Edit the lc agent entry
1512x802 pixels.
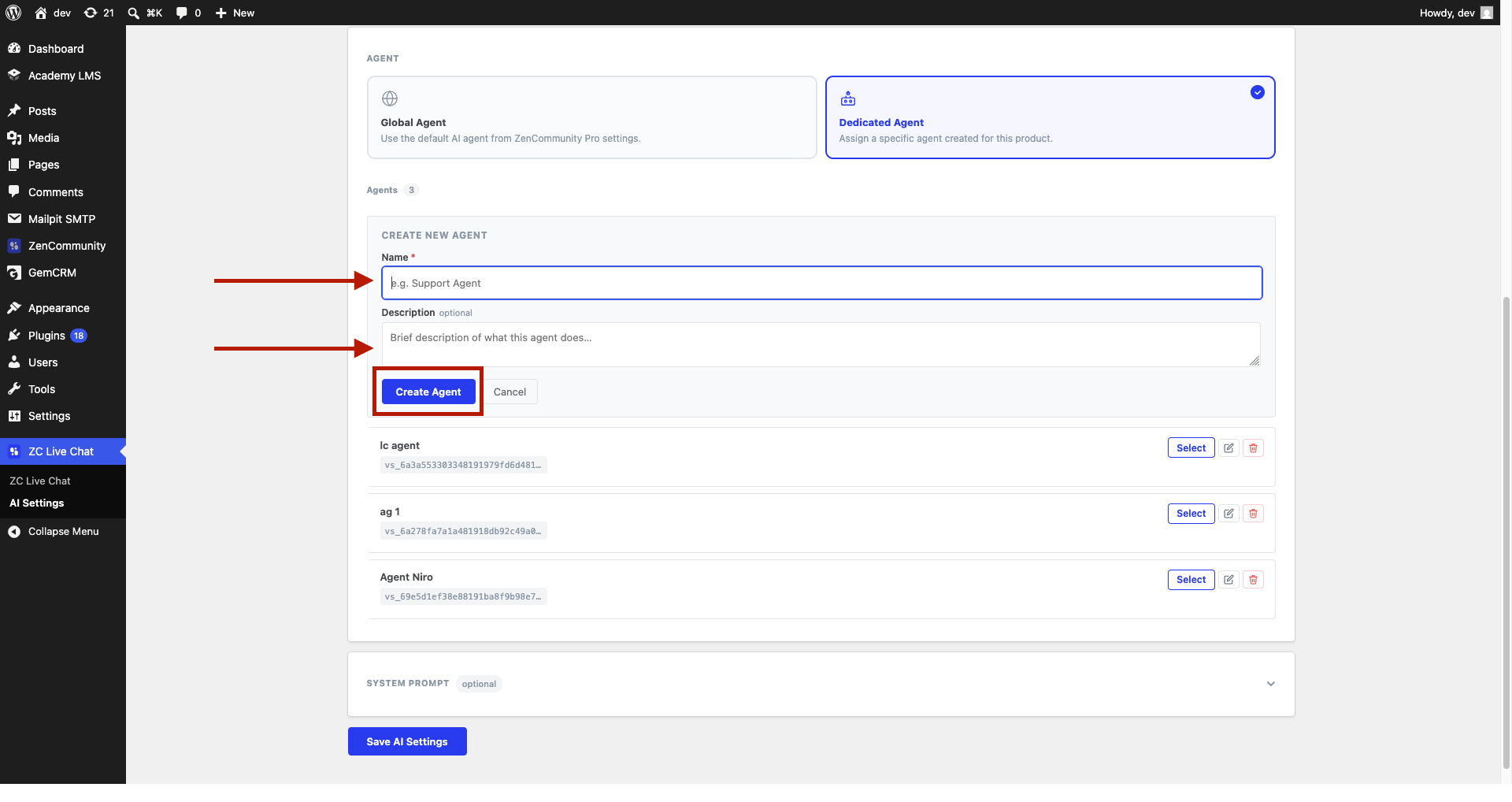click(1228, 448)
